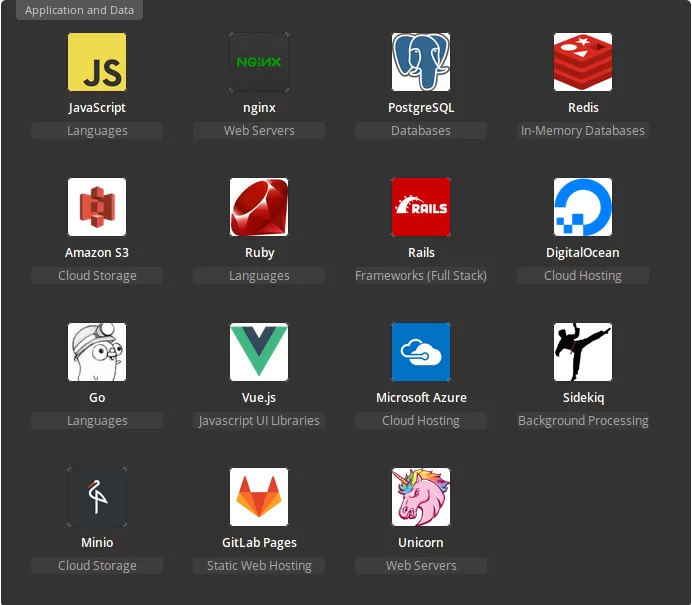692x605 pixels.
Task: Open the nginx logo icon
Action: [x=259, y=62]
